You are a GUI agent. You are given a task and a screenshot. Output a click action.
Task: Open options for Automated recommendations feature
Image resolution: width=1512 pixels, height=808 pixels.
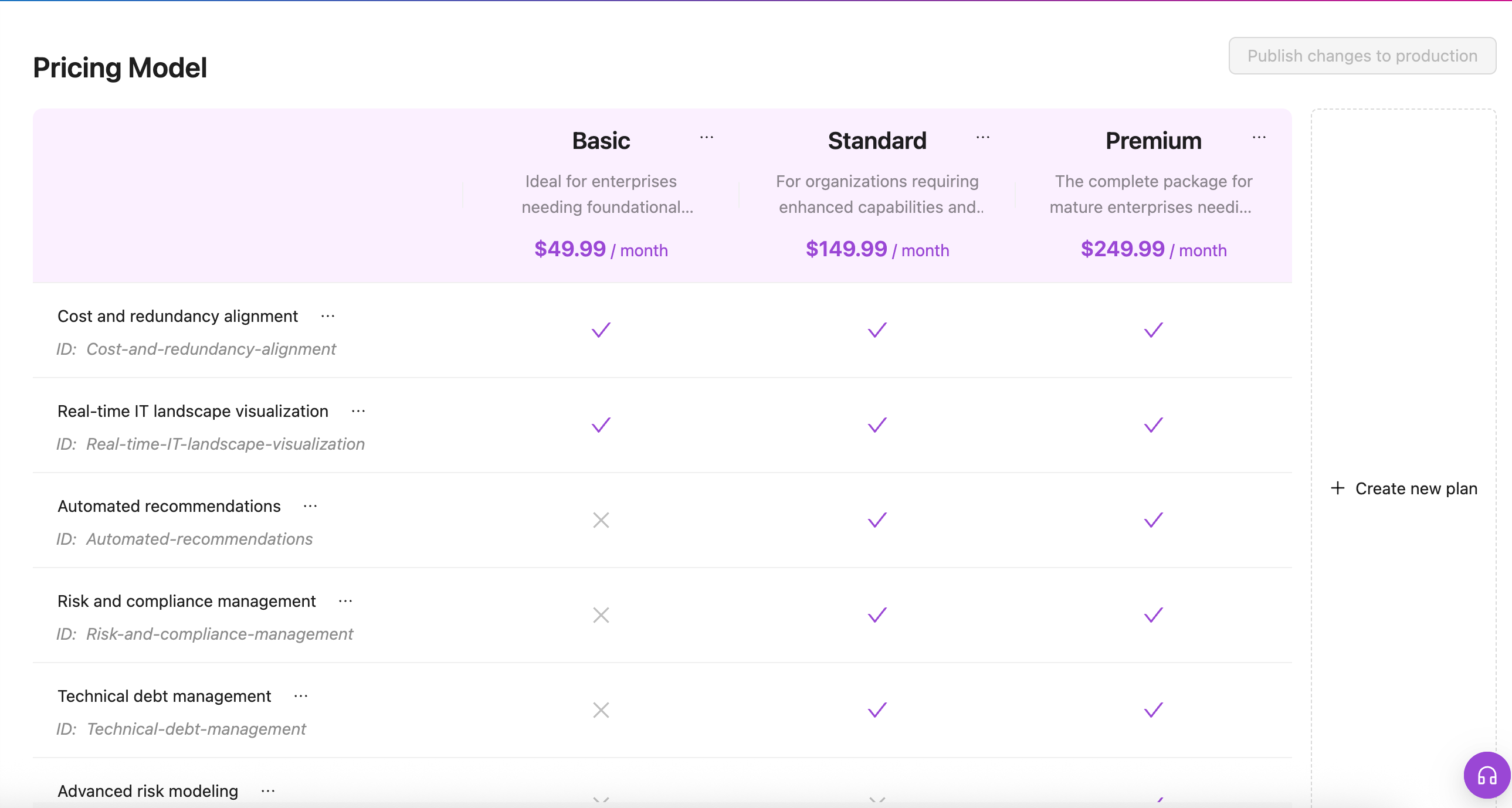click(x=310, y=507)
